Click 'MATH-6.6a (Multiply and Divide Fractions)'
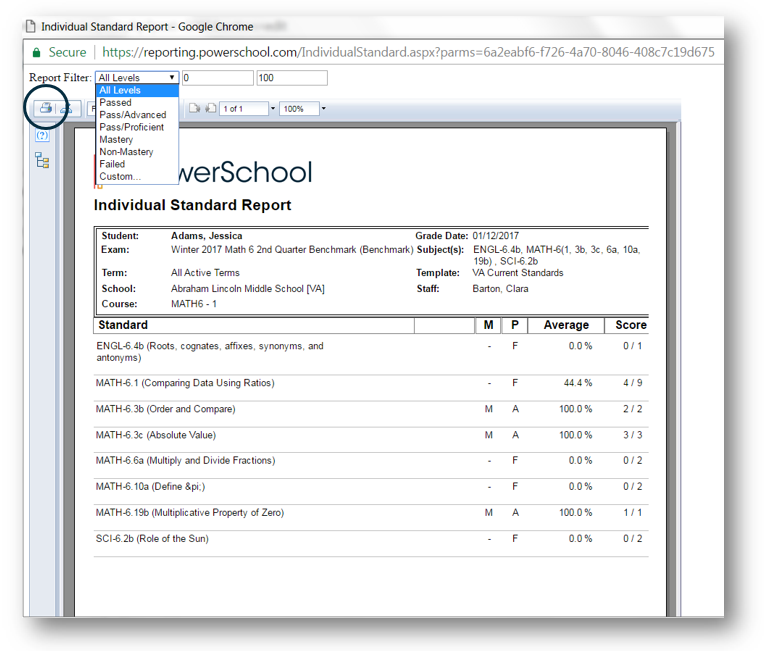Viewport: 764px width, 651px height. pyautogui.click(x=186, y=460)
